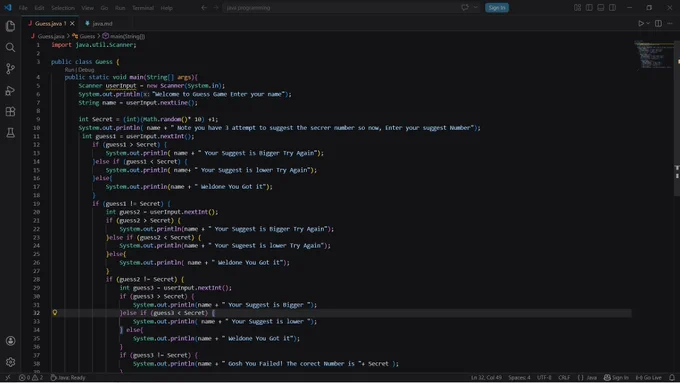
Task: Click "public class Guess" on line 3
Action: tap(82, 62)
